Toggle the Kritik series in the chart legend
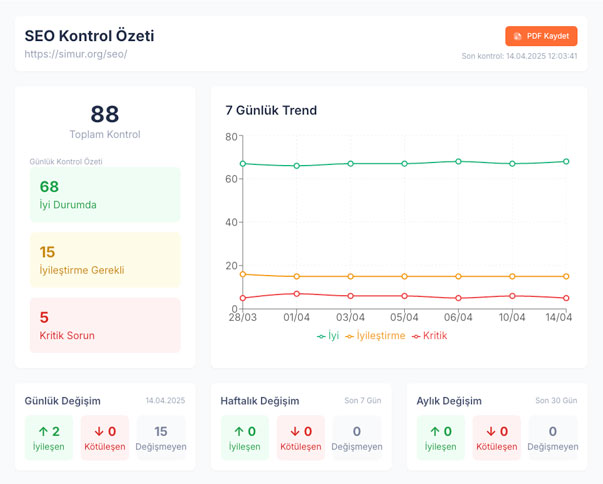 [x=429, y=336]
